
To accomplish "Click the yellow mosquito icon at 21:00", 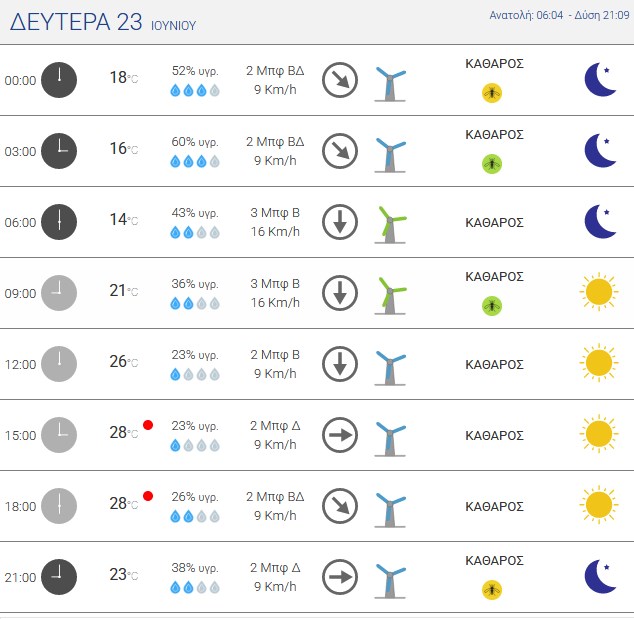I will click(492, 590).
